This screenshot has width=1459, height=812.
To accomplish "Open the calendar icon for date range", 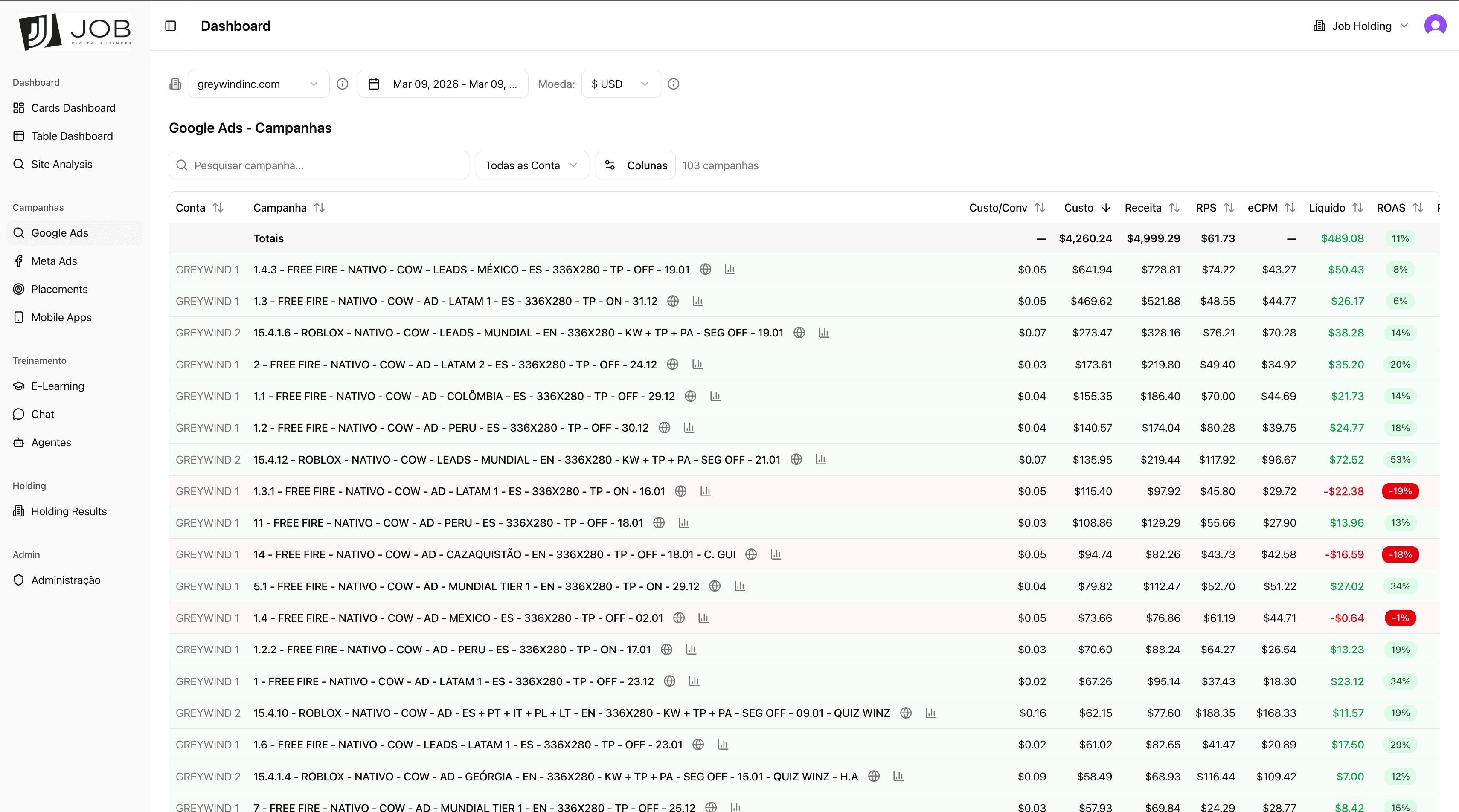I will [x=374, y=84].
